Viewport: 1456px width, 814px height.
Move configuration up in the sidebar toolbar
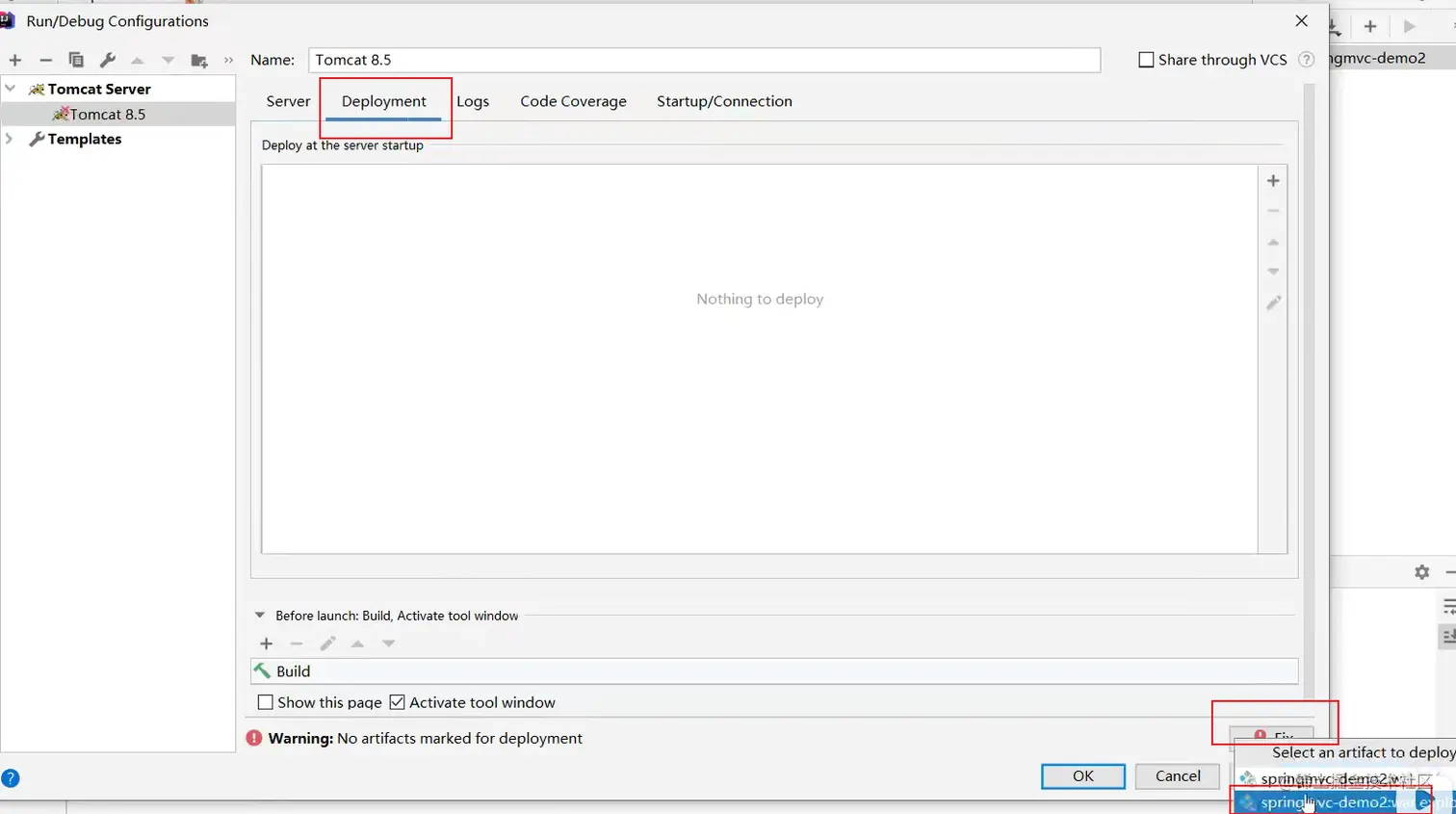[x=138, y=60]
